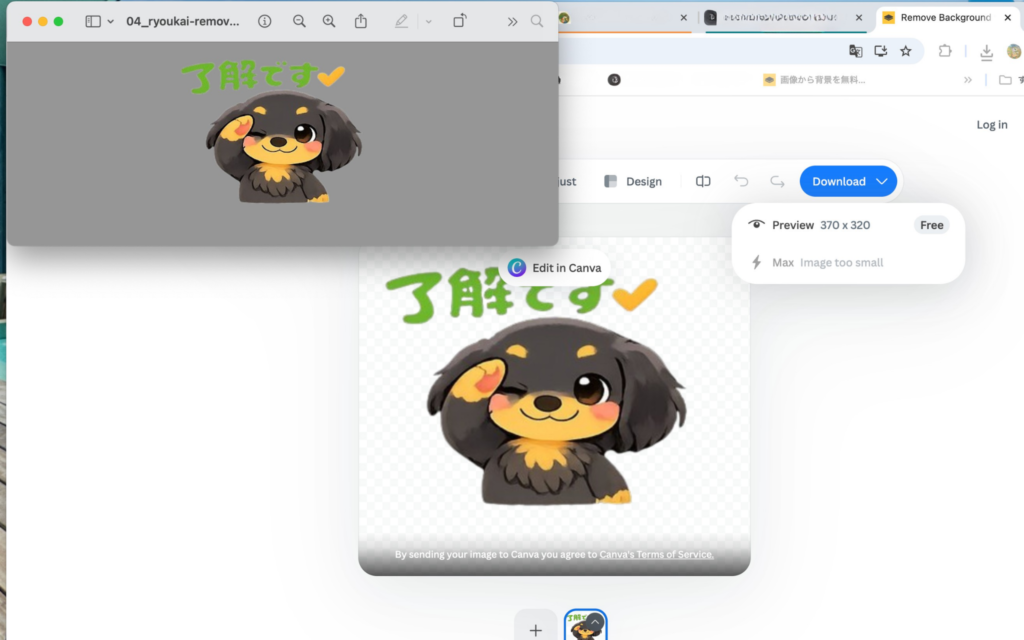Open Canva's Terms of Service link
Screen dimensions: 1024x640
click(656, 554)
